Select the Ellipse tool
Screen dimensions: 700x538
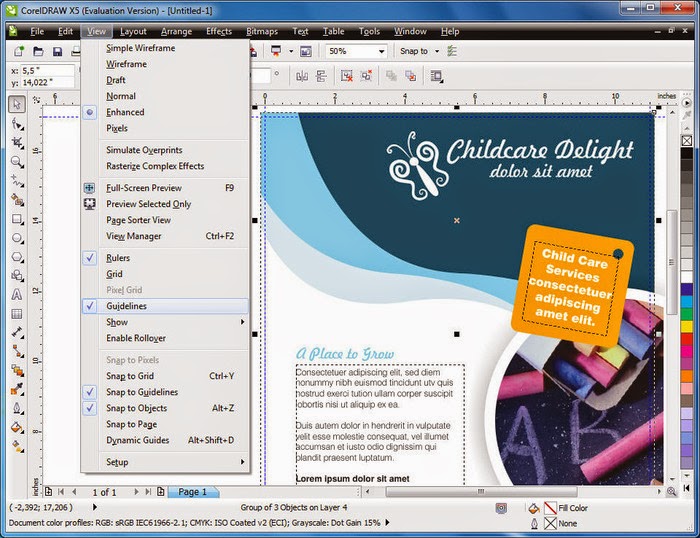coord(17,238)
